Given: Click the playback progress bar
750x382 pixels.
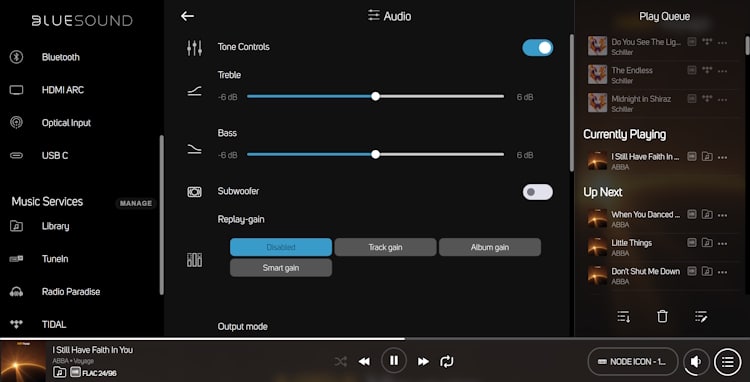Looking at the screenshot, I should (375, 339).
